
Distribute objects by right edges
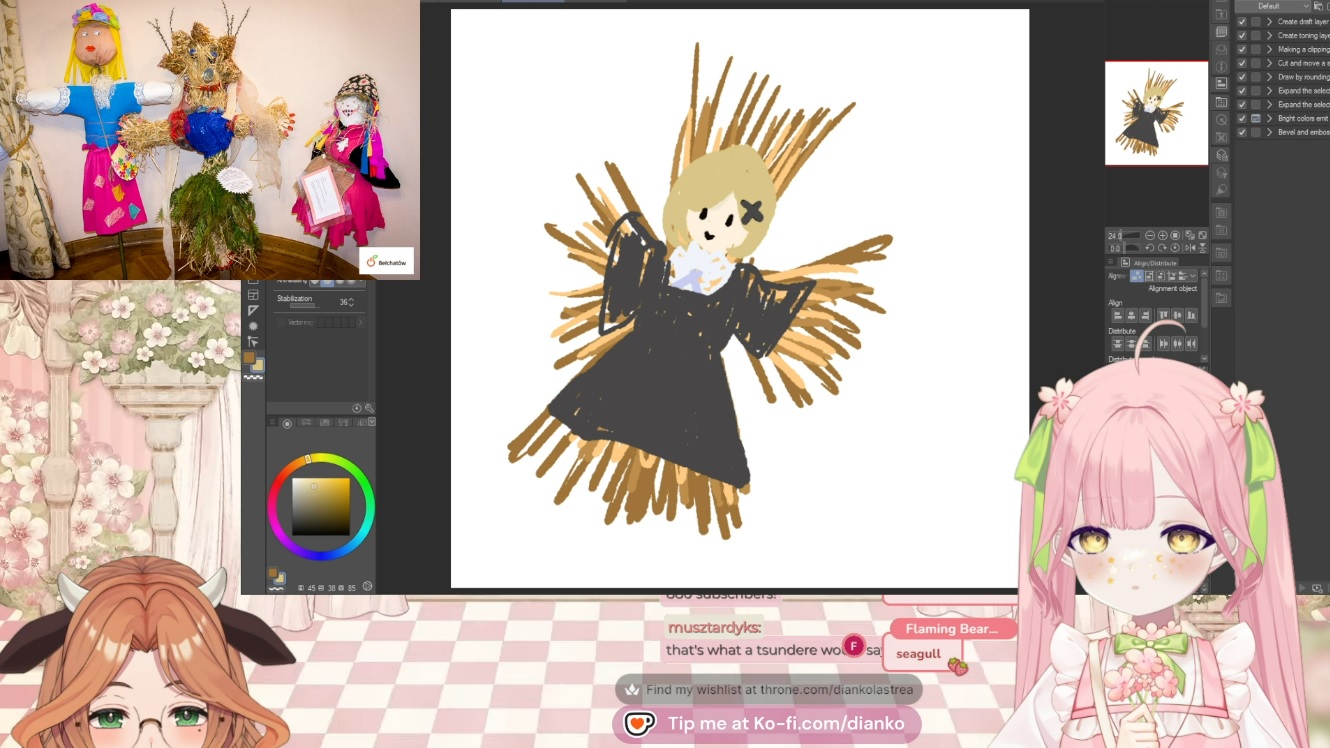[x=1191, y=344]
